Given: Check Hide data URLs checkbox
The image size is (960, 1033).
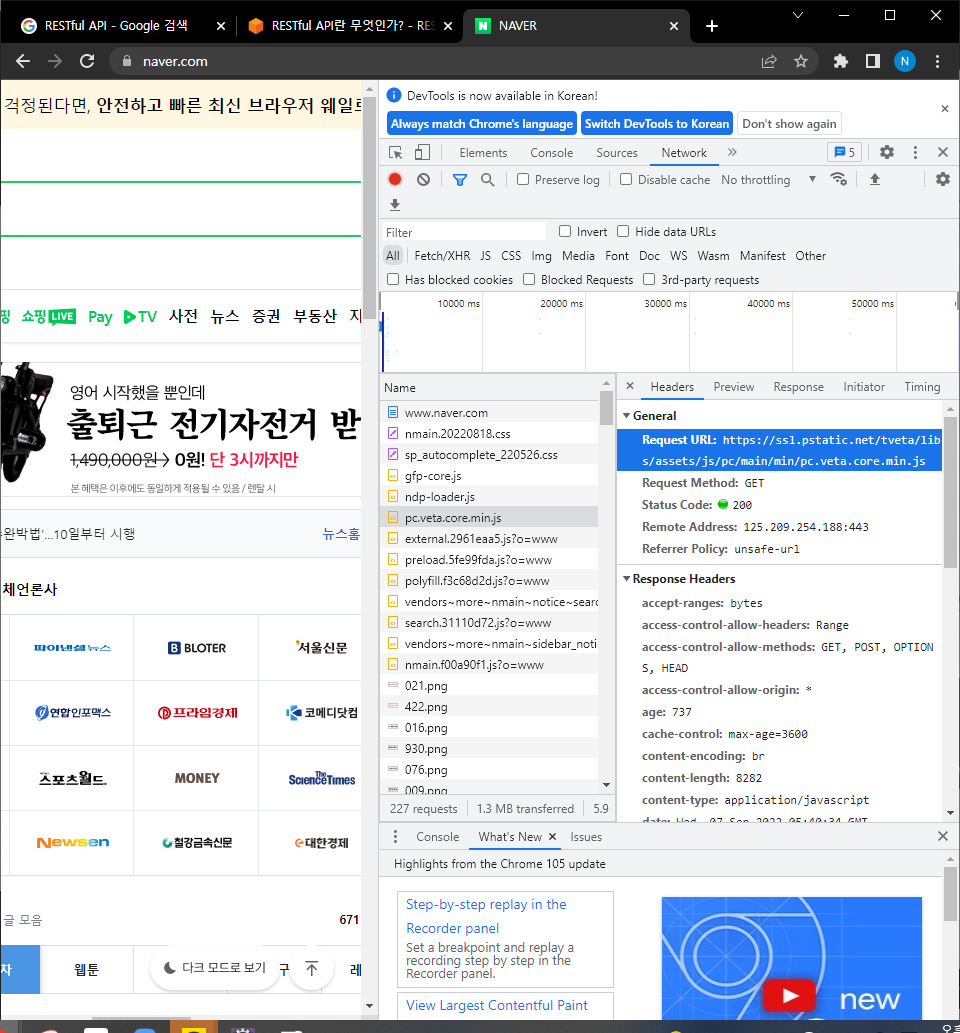Looking at the screenshot, I should pyautogui.click(x=623, y=231).
